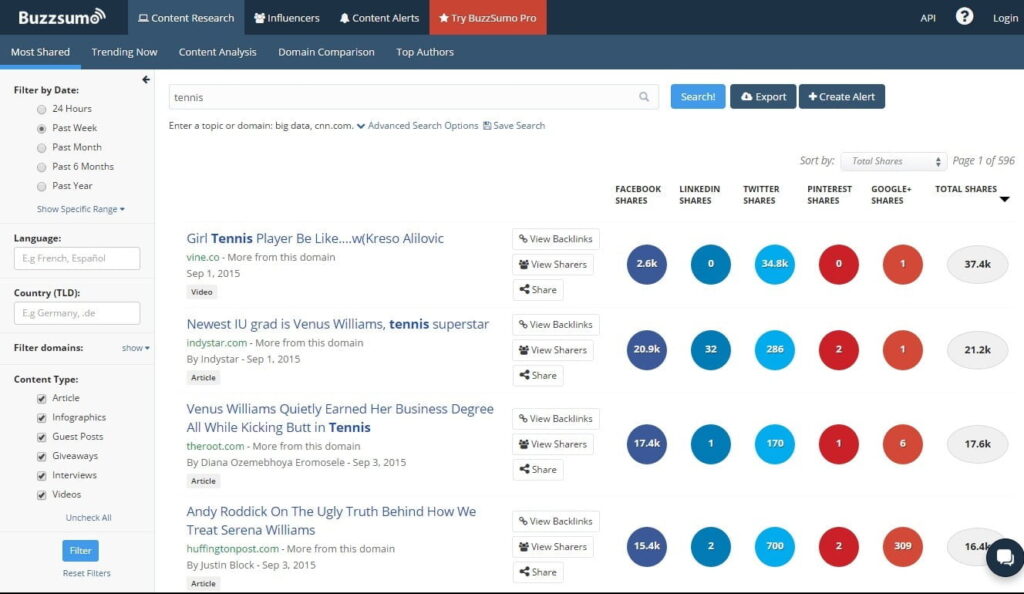
Task: Click Uncheck All link
Action: pos(88,518)
